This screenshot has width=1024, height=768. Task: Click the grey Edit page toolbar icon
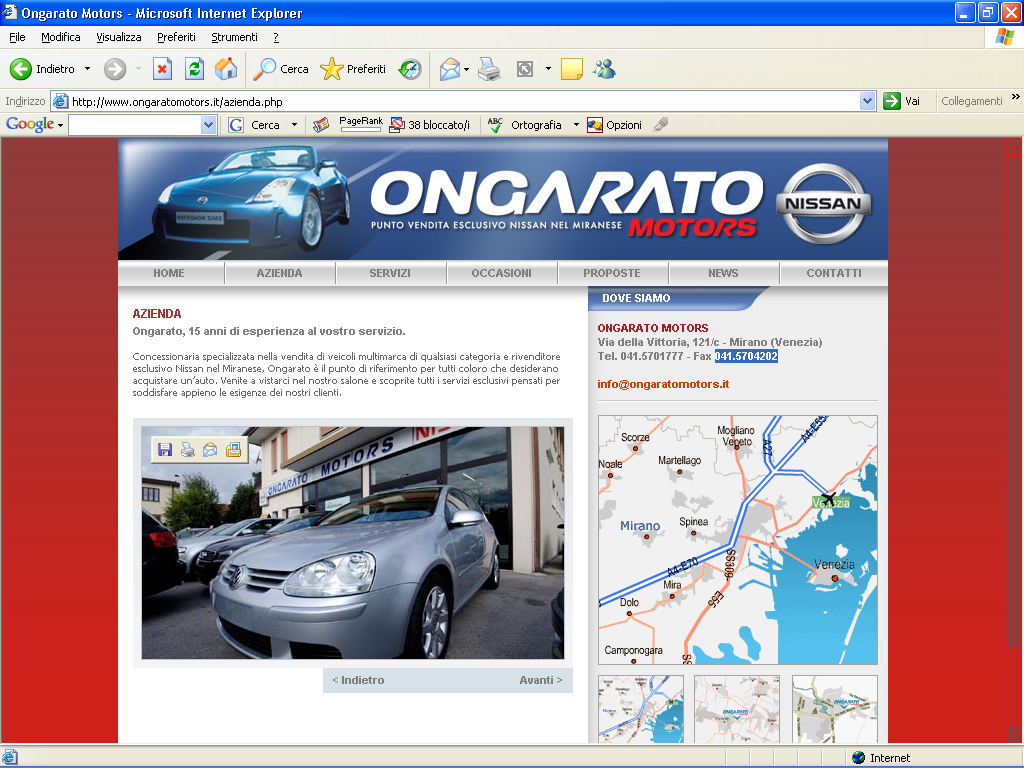[x=525, y=69]
